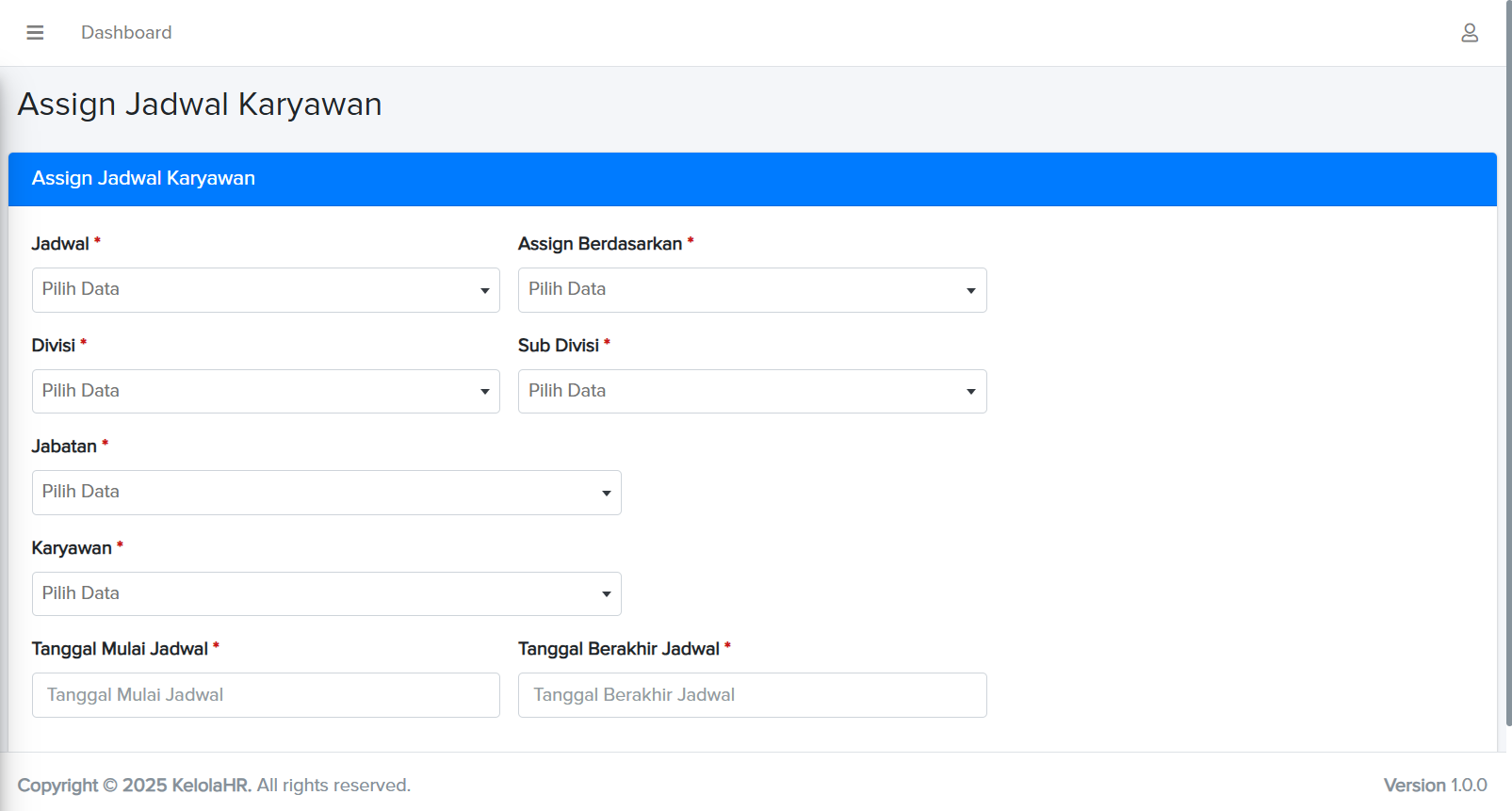This screenshot has height=811, width=1512.
Task: Toggle the hamburger sidebar menu
Action: [x=35, y=33]
